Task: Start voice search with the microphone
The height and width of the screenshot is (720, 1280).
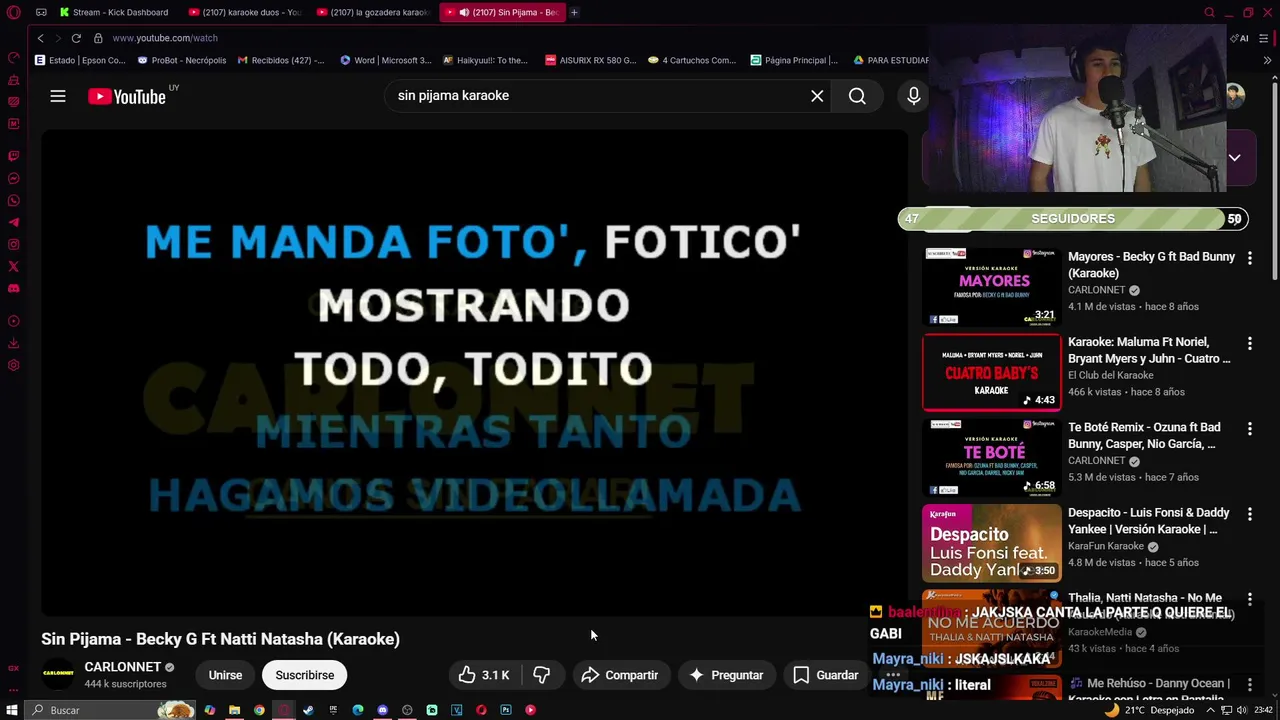Action: tap(913, 96)
